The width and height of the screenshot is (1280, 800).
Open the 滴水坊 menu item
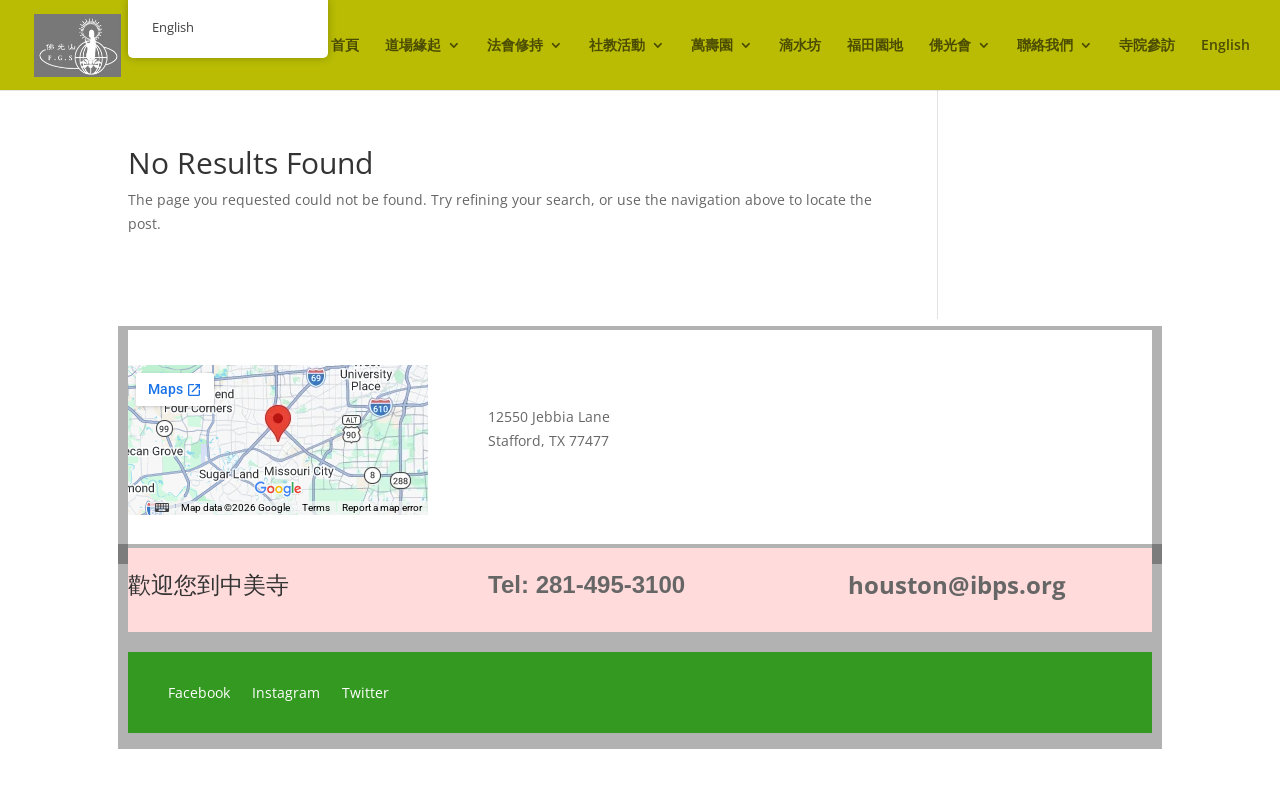coord(800,45)
